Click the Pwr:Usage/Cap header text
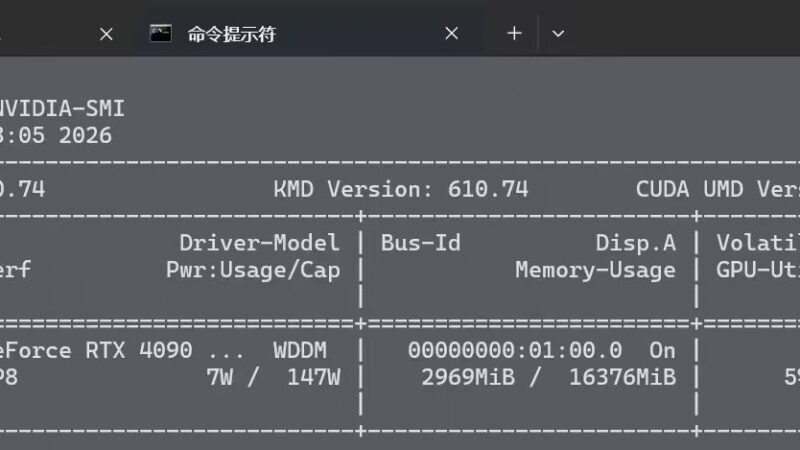The image size is (800, 450). (253, 270)
